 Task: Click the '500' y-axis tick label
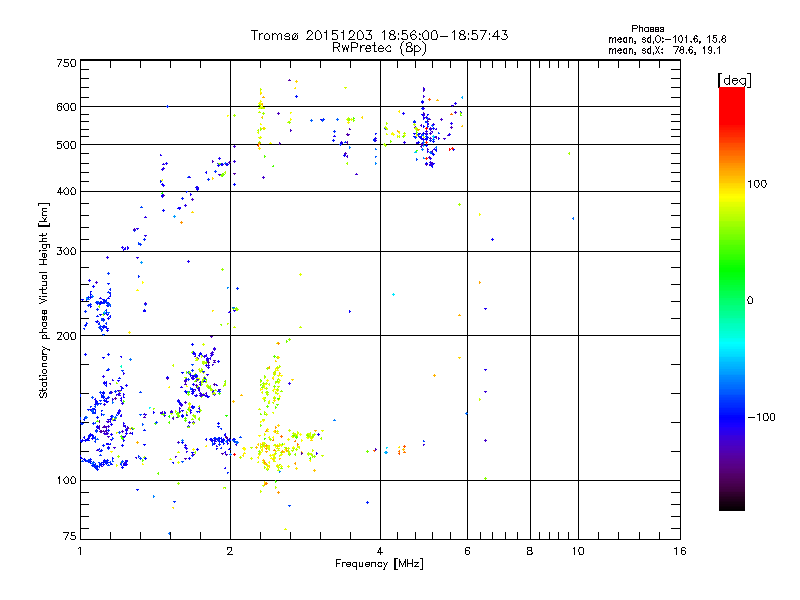coord(66,145)
